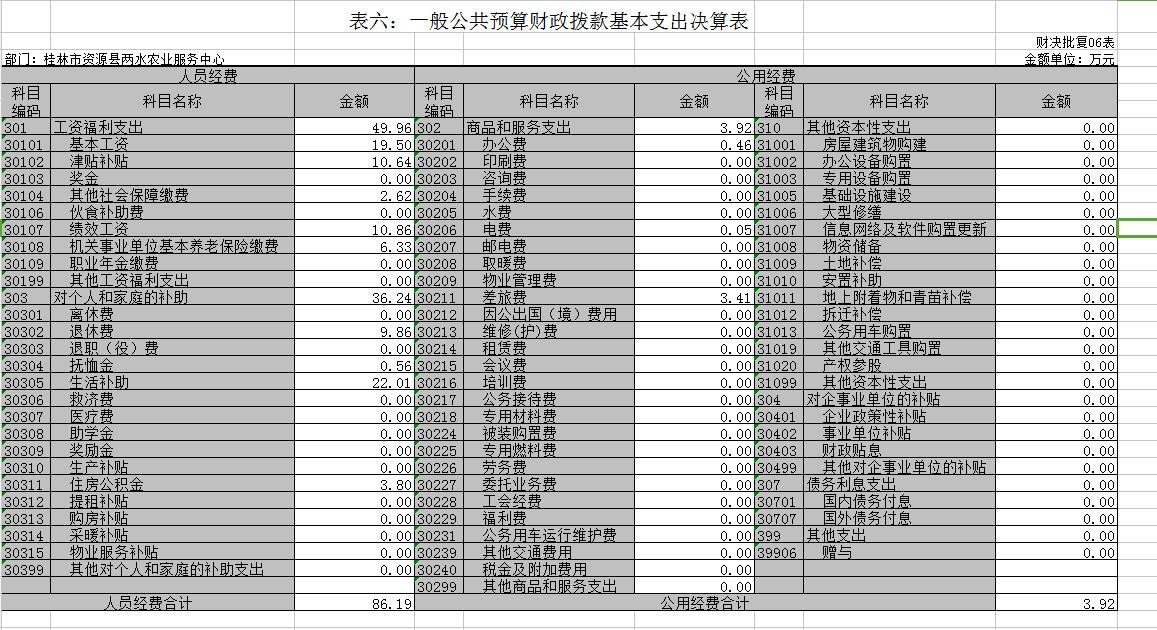Click the 基本工资 cell
This screenshot has height=630, width=1157.
pyautogui.click(x=98, y=145)
